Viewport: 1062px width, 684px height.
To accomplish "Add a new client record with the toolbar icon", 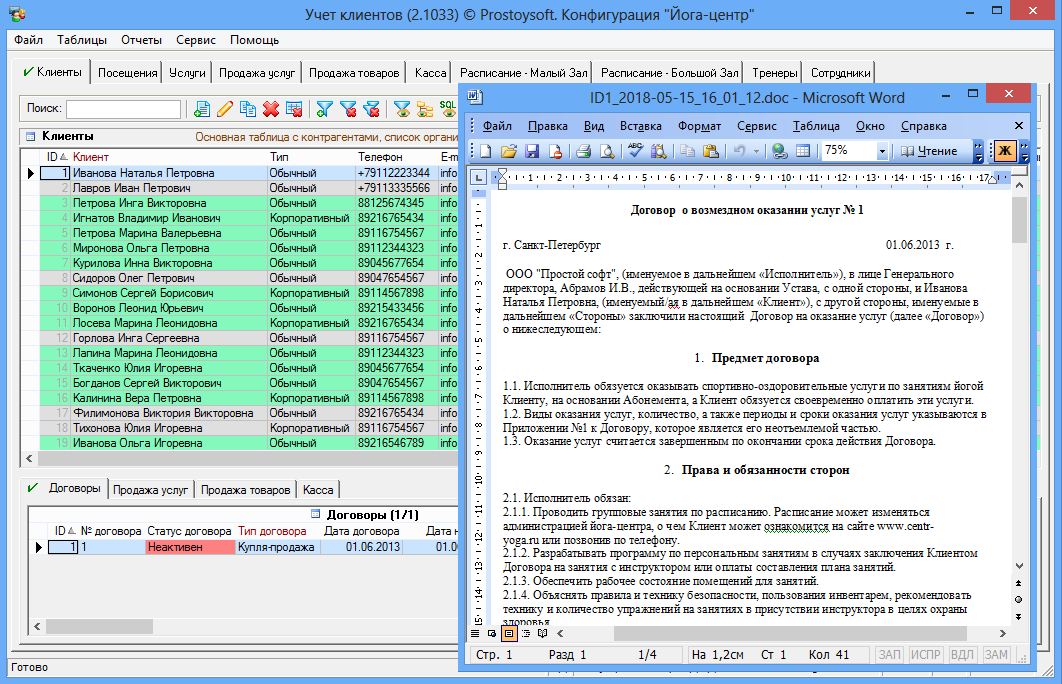I will pyautogui.click(x=201, y=108).
